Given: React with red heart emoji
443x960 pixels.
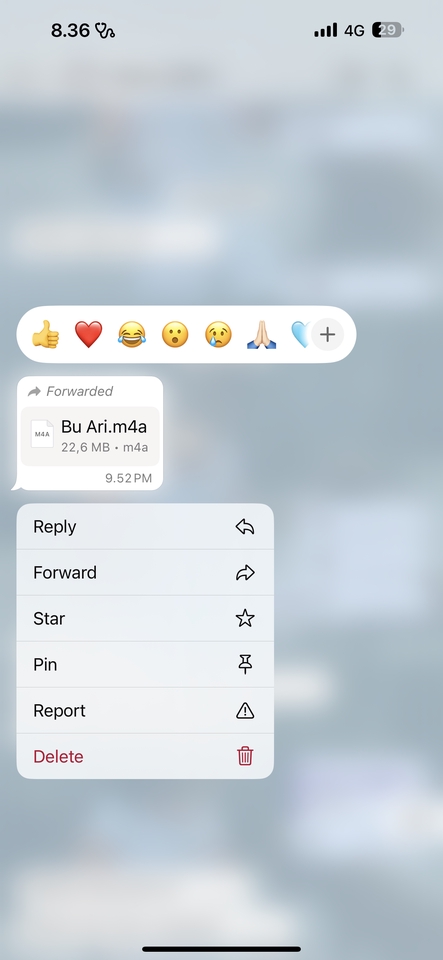Looking at the screenshot, I should 89,335.
